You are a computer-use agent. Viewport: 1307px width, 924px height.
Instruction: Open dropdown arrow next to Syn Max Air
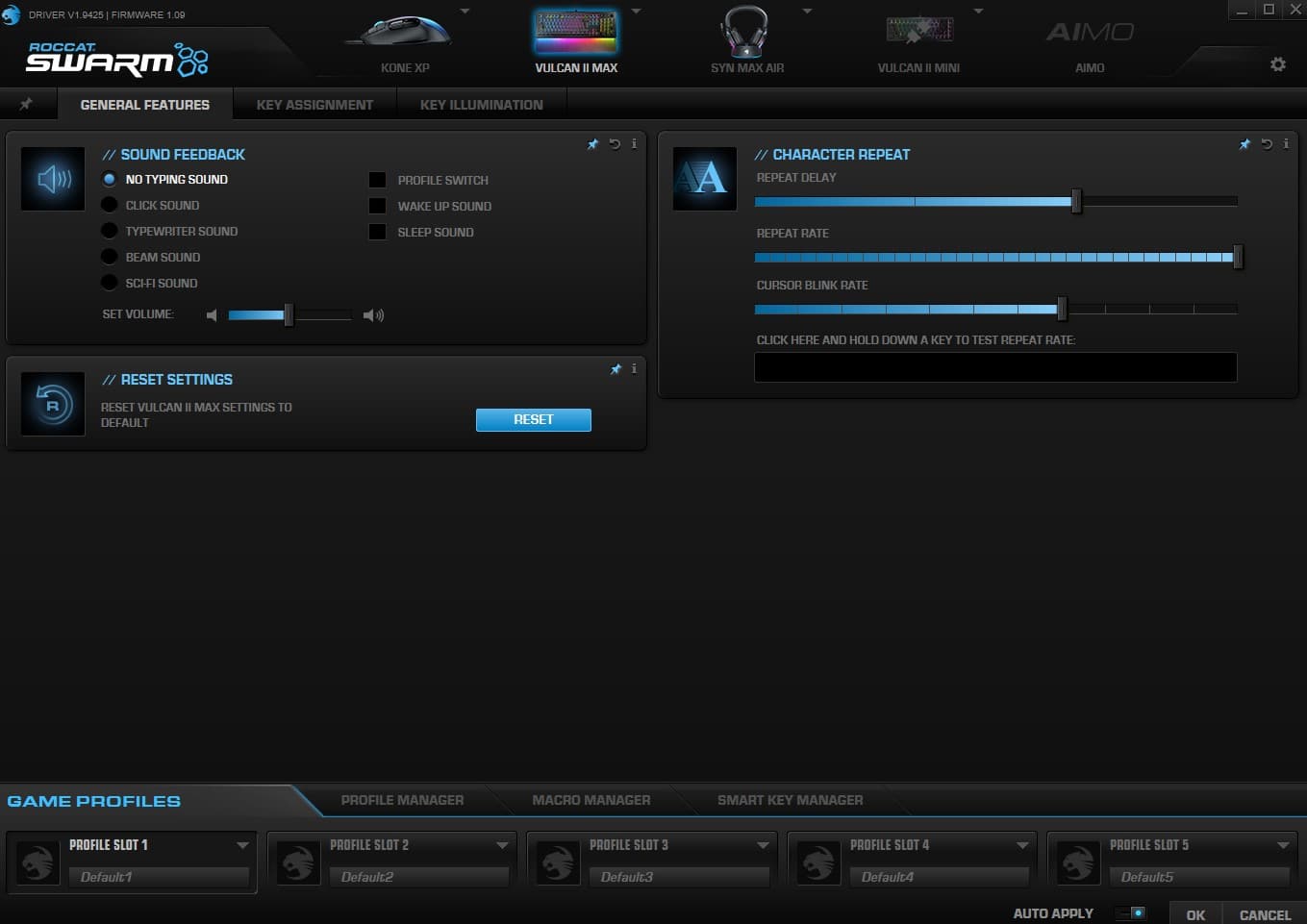(807, 12)
